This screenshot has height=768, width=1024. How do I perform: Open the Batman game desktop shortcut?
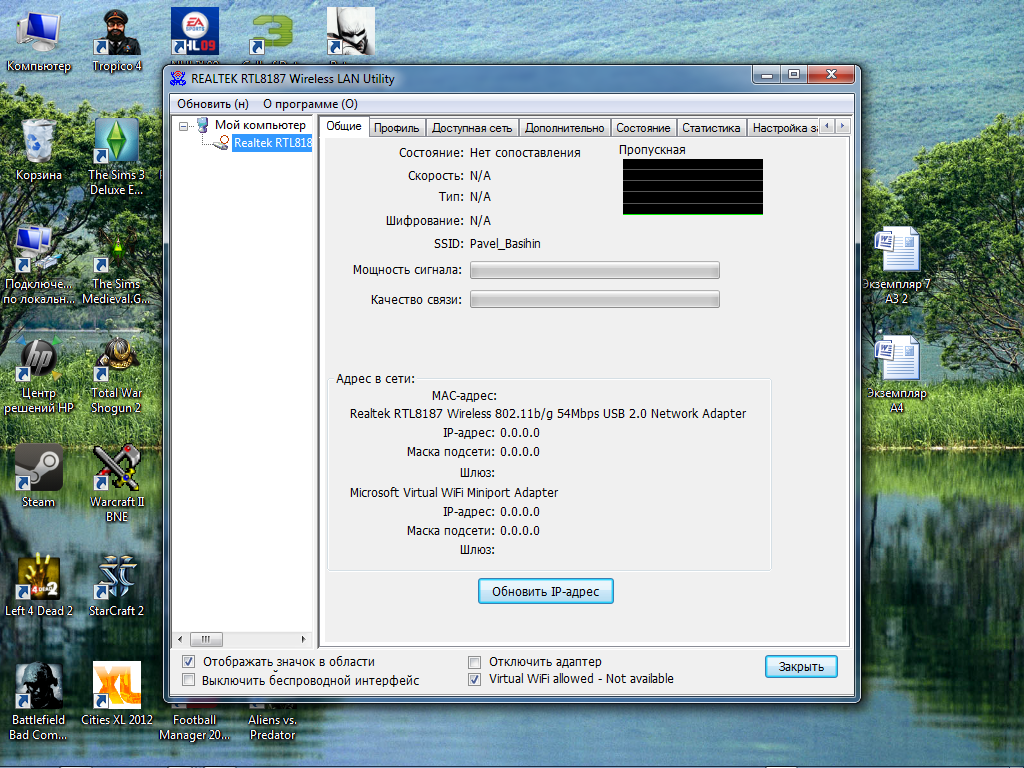click(x=351, y=31)
